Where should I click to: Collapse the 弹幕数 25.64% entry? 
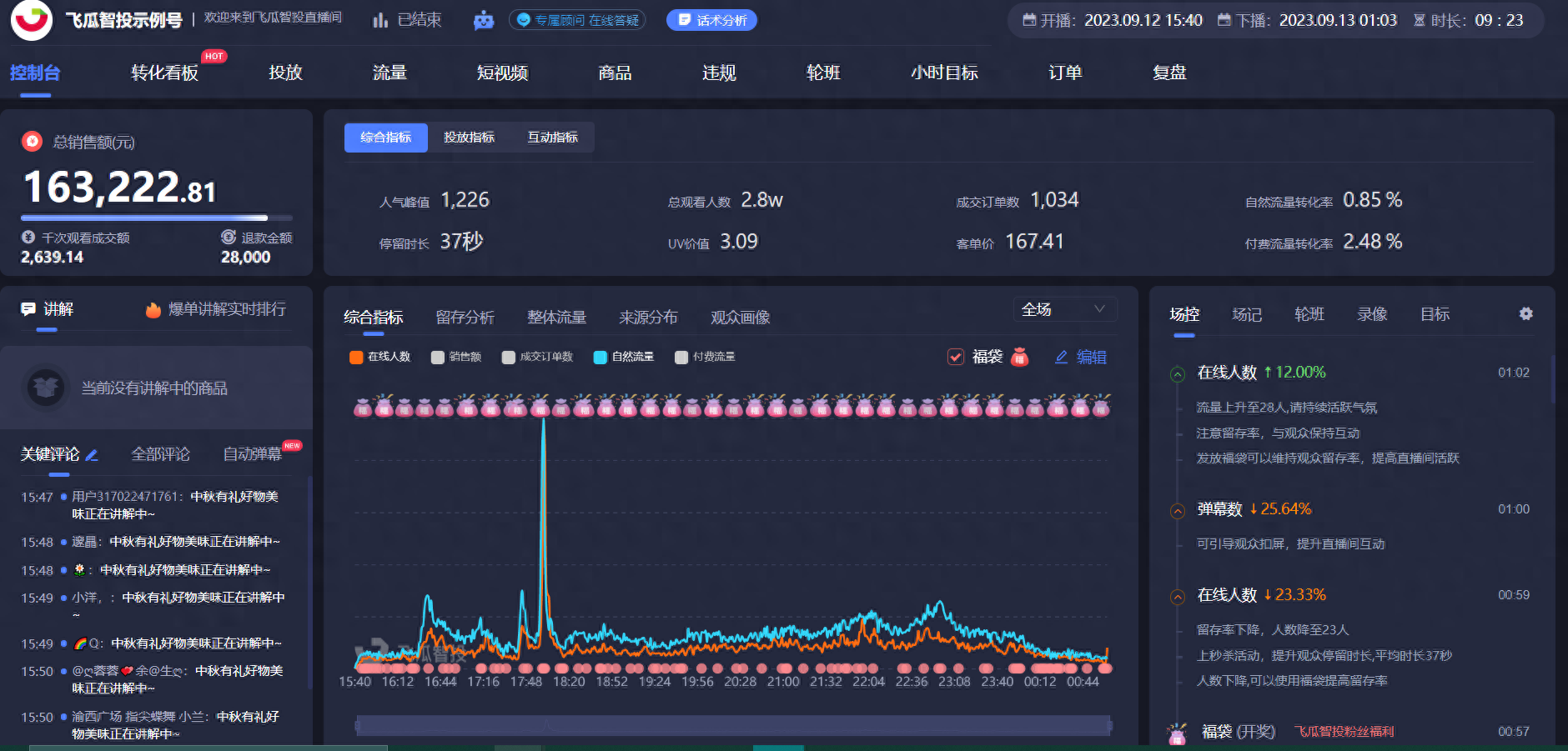[1178, 511]
